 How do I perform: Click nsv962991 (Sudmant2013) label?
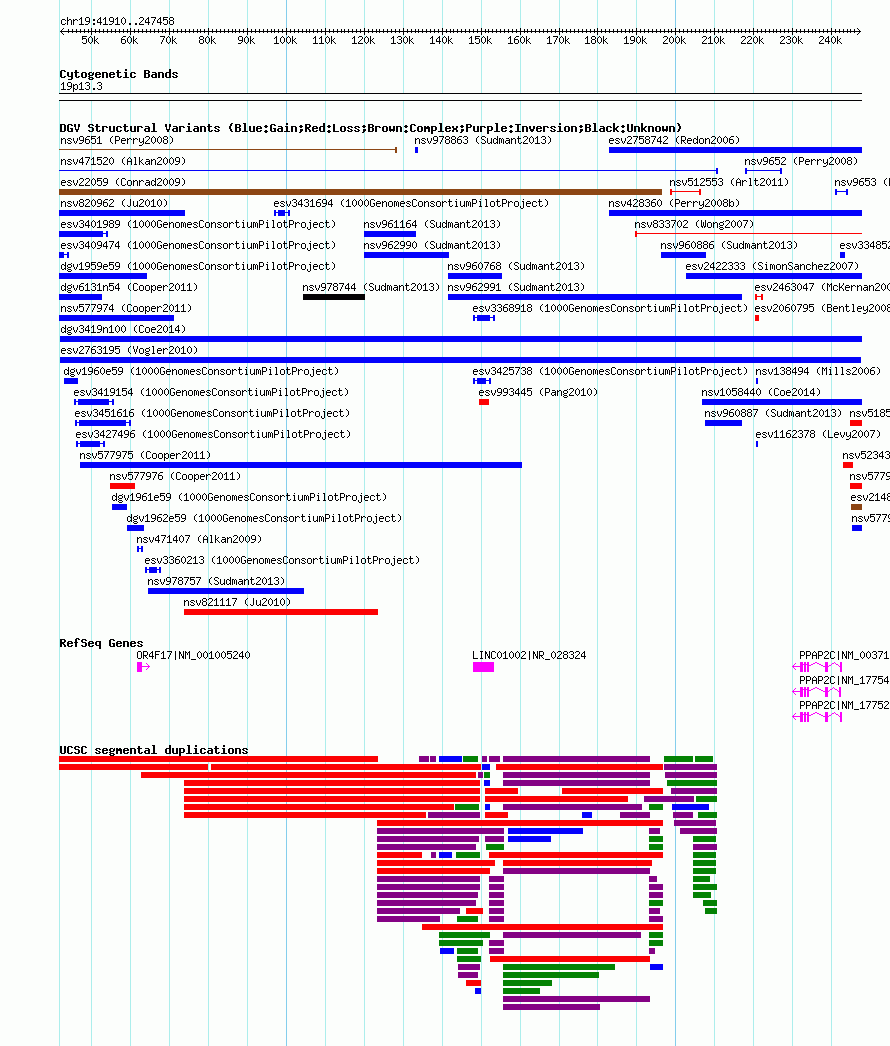pyautogui.click(x=516, y=288)
